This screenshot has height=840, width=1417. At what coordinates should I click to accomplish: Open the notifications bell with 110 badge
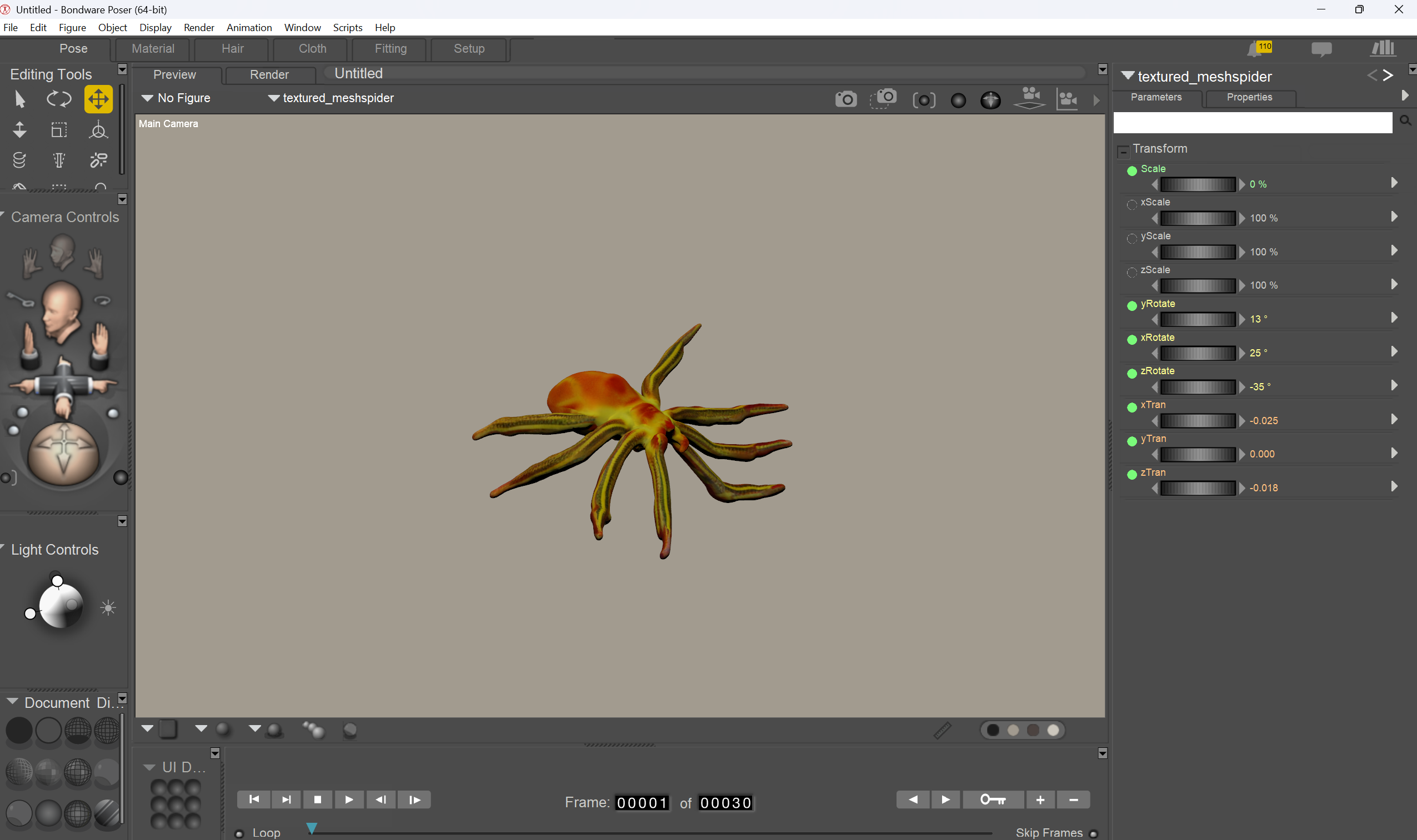pos(1259,49)
